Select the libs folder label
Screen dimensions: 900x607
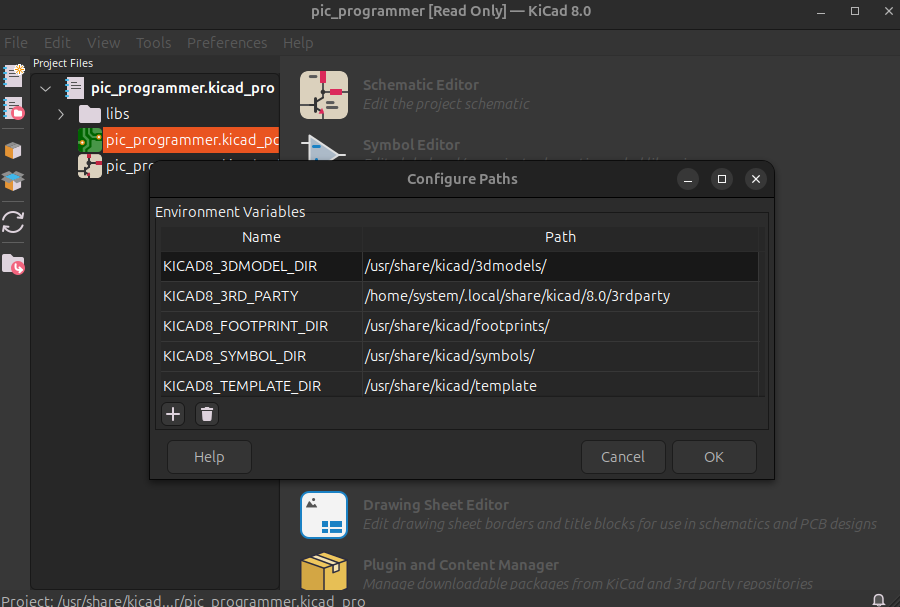point(117,114)
